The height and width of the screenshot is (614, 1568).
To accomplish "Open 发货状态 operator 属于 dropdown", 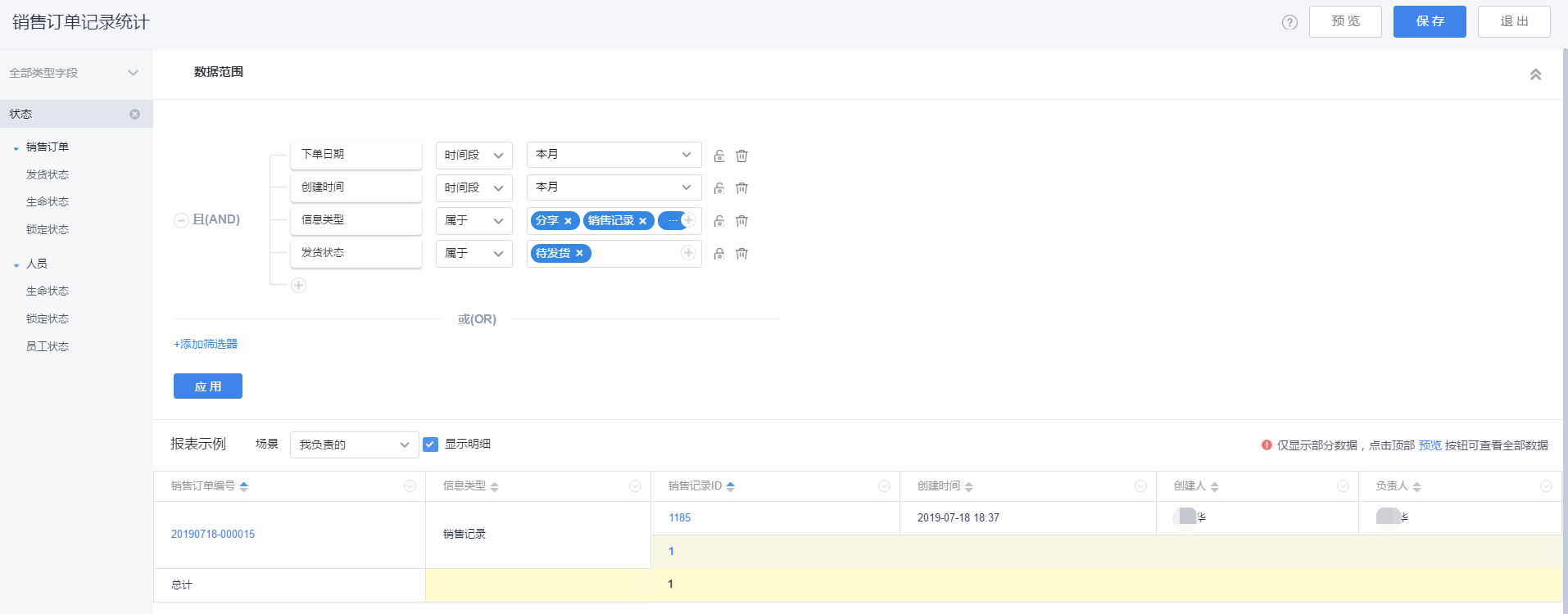I will point(474,254).
